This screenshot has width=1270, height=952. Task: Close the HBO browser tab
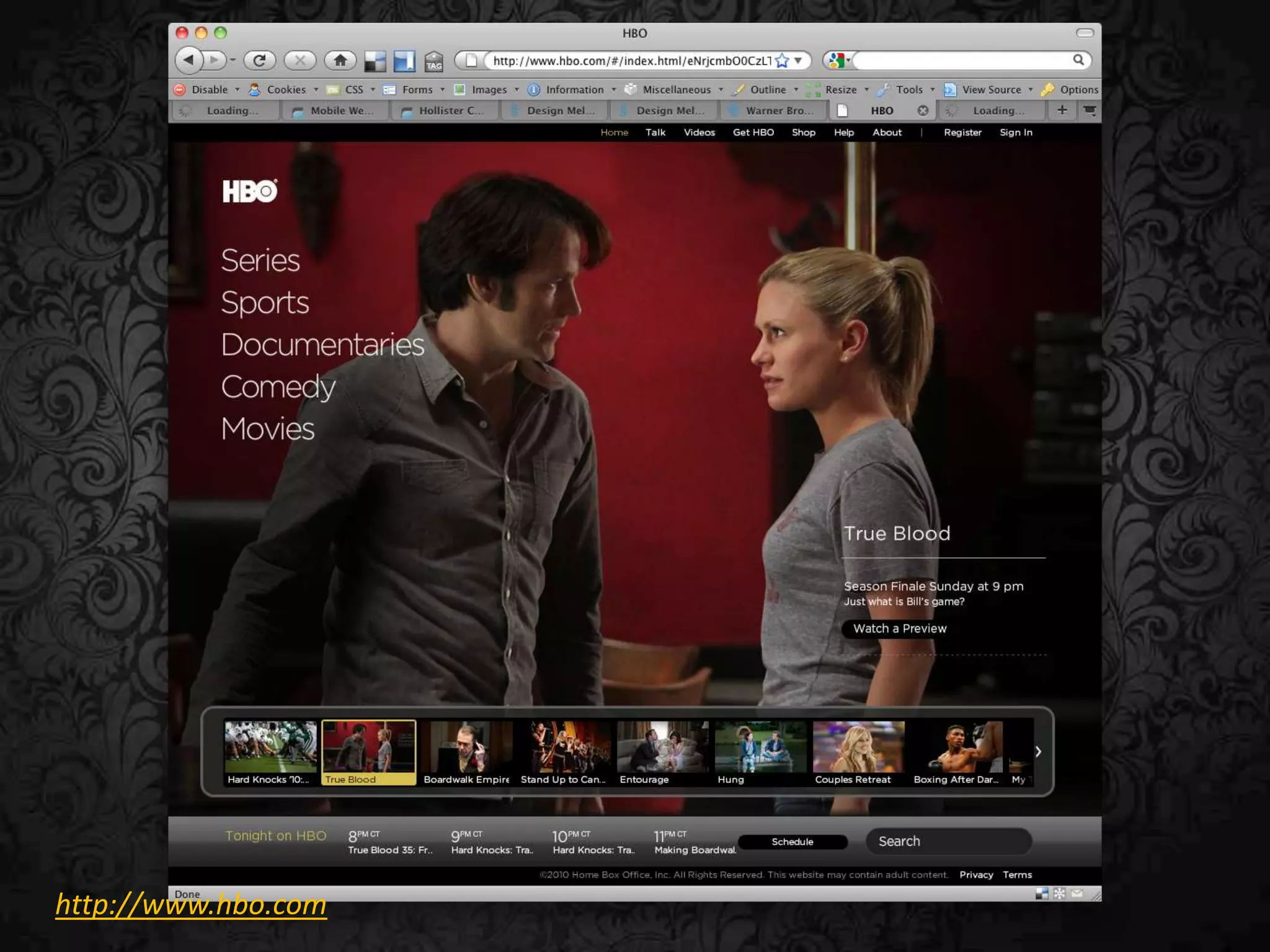(x=923, y=110)
